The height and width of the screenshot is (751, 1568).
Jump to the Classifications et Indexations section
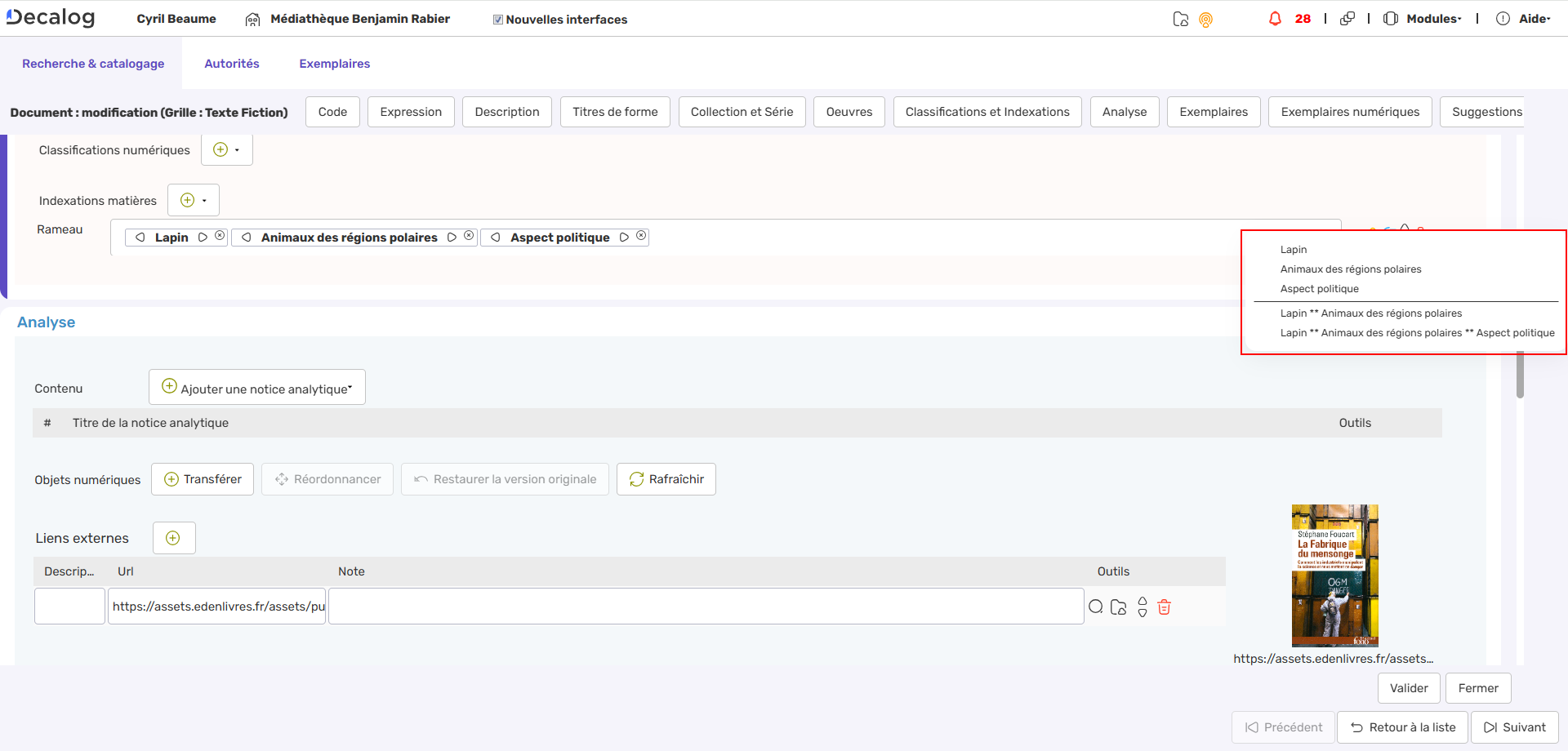coord(987,111)
